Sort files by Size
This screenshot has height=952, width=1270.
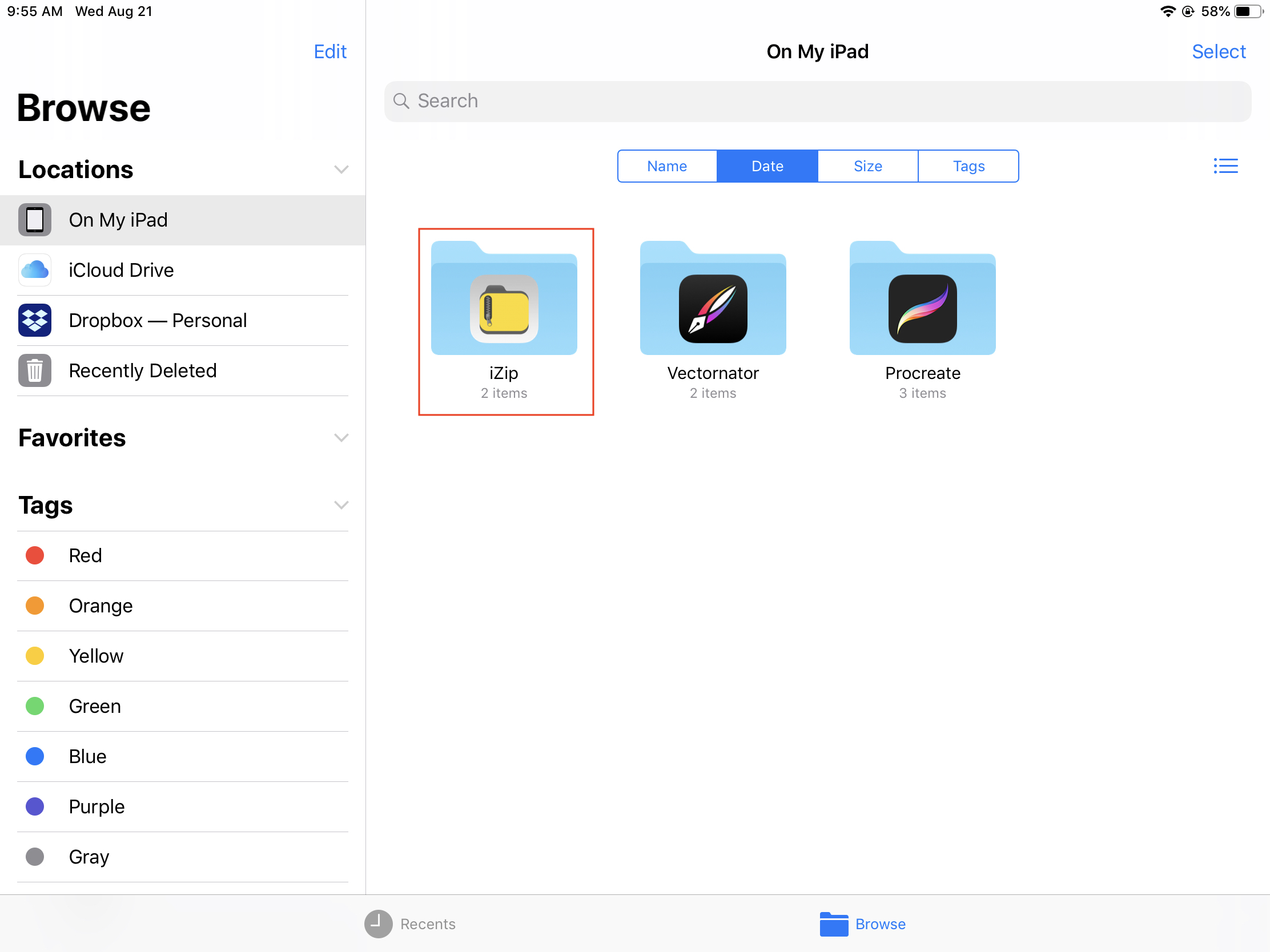click(x=868, y=166)
